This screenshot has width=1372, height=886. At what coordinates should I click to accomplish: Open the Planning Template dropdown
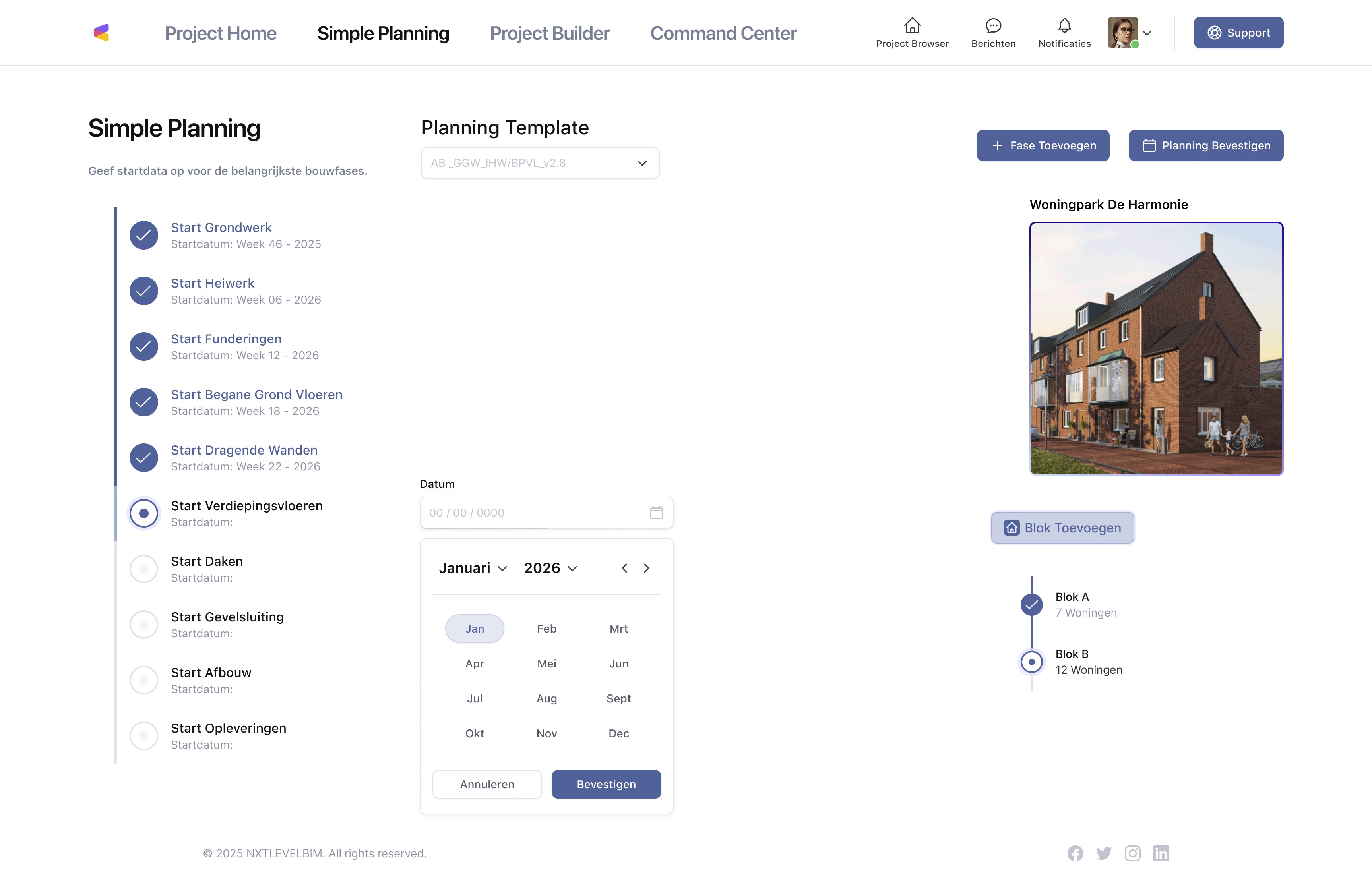540,163
